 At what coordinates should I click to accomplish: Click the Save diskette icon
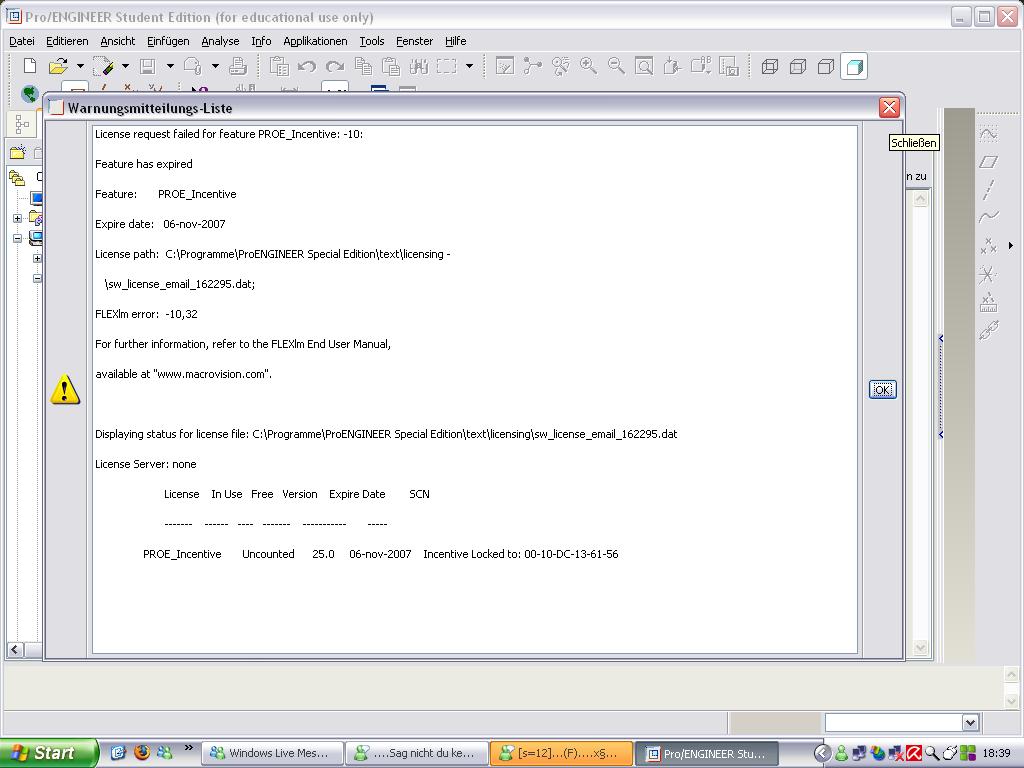(x=148, y=66)
